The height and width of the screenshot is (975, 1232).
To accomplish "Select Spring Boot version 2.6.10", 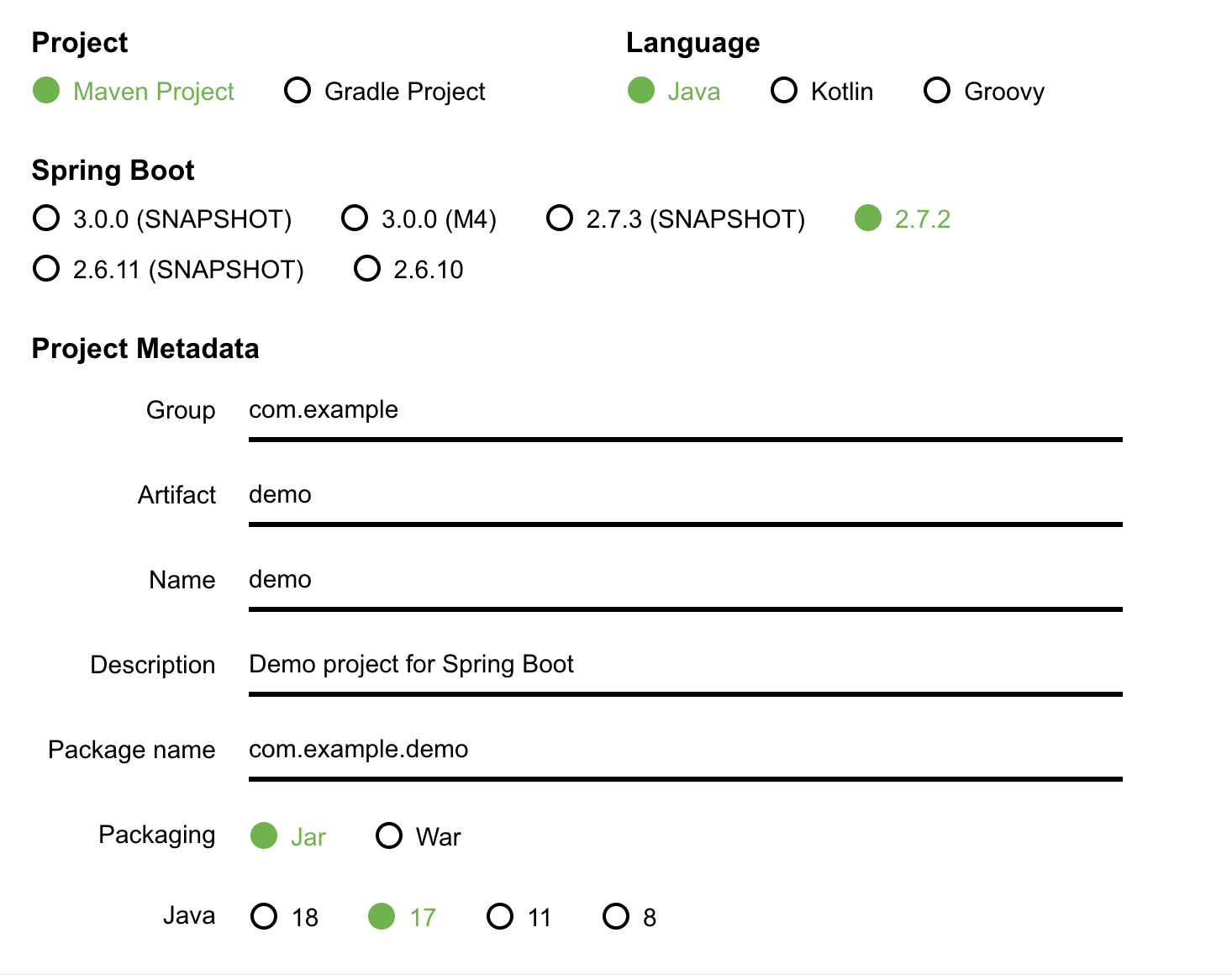I will click(x=367, y=269).
